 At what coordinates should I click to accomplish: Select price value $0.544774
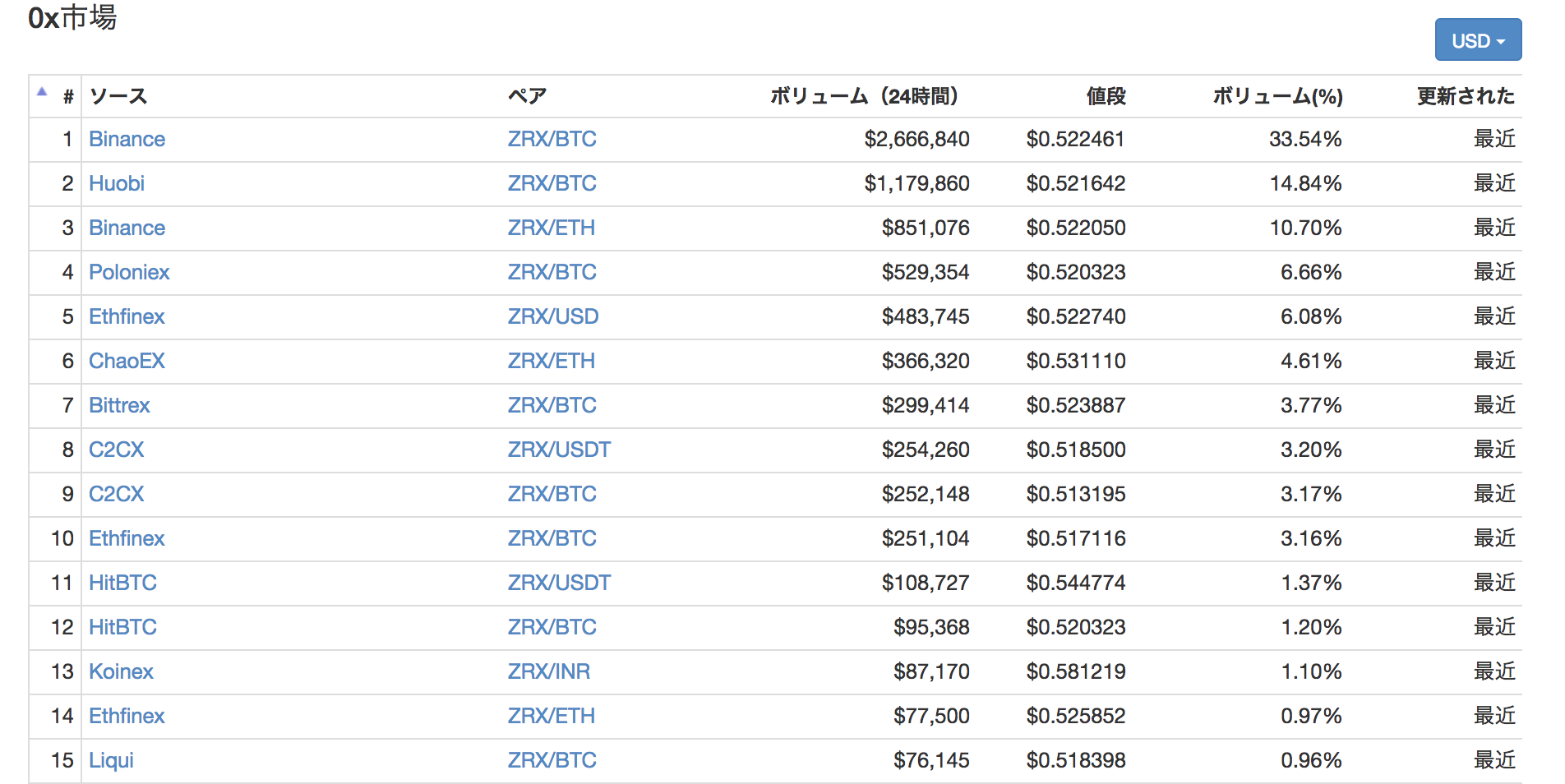[1075, 583]
